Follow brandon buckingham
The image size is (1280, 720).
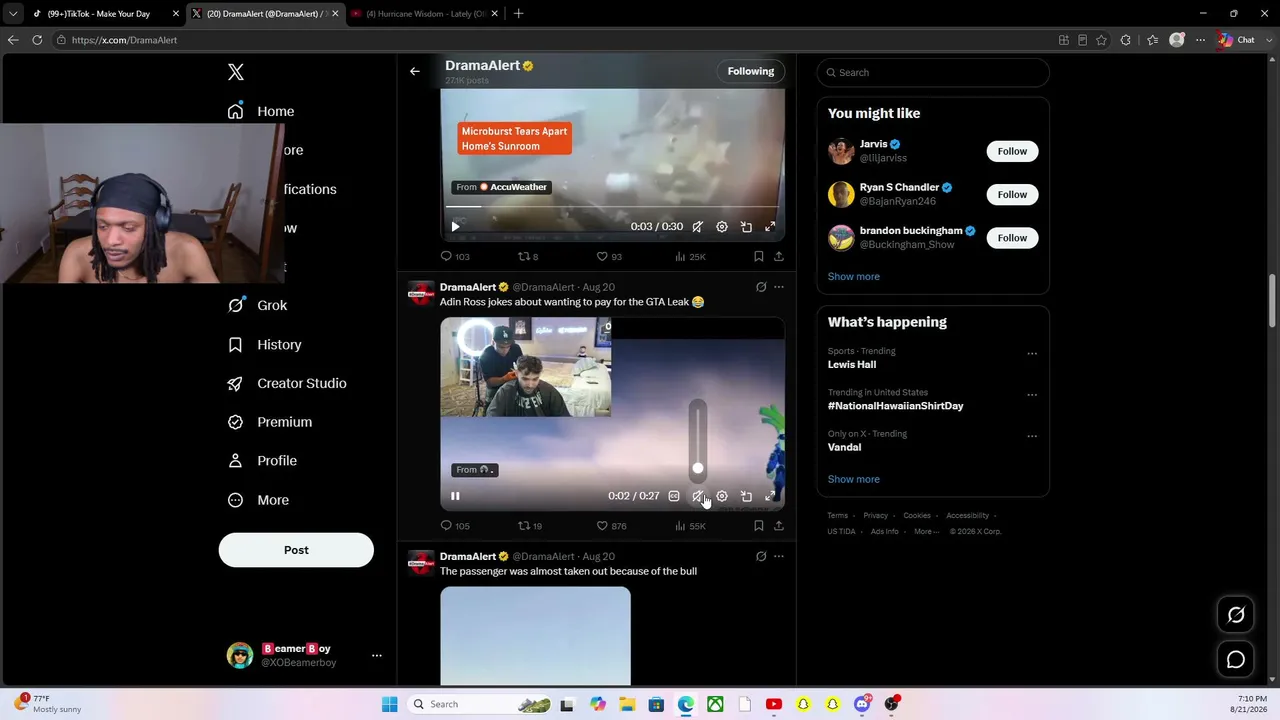1012,237
